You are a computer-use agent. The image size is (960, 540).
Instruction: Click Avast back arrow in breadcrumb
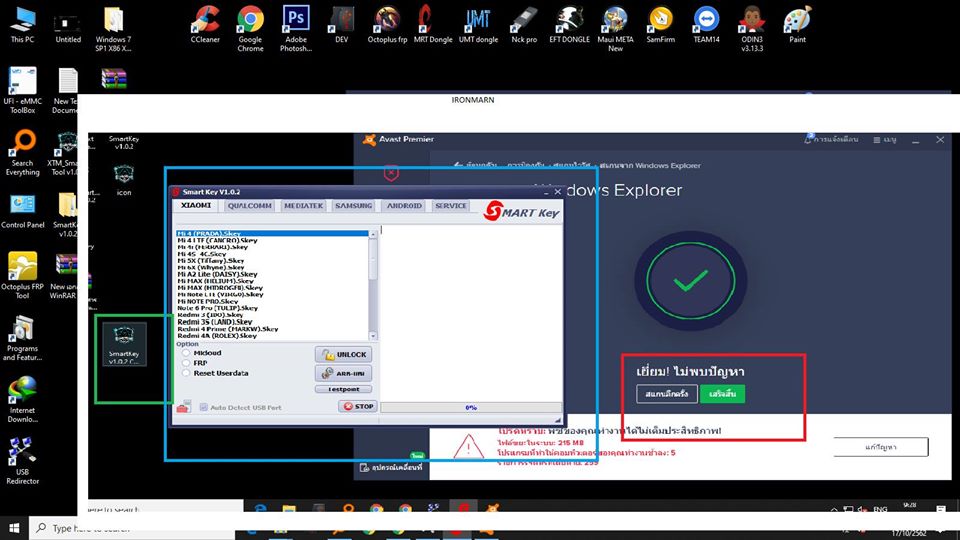click(x=458, y=165)
